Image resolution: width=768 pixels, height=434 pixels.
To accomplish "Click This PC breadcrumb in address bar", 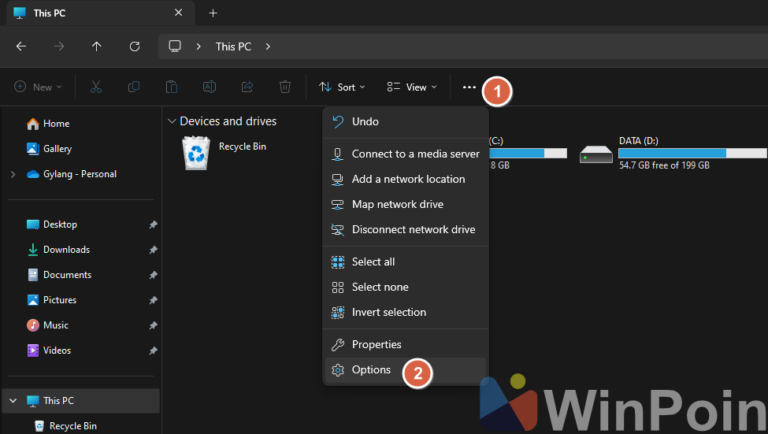I will point(233,47).
